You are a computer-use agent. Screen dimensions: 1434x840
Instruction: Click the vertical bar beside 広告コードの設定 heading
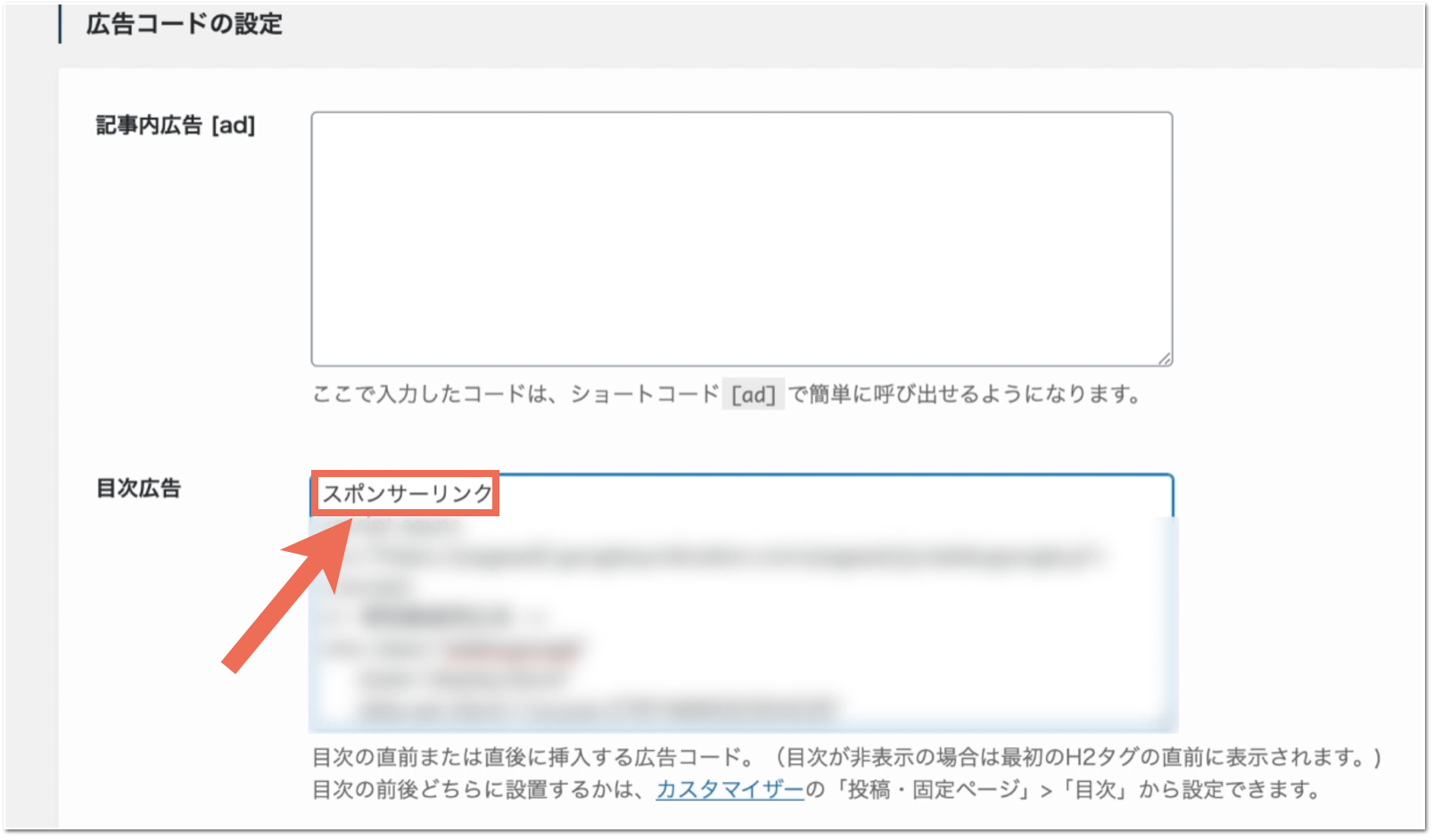[x=60, y=24]
